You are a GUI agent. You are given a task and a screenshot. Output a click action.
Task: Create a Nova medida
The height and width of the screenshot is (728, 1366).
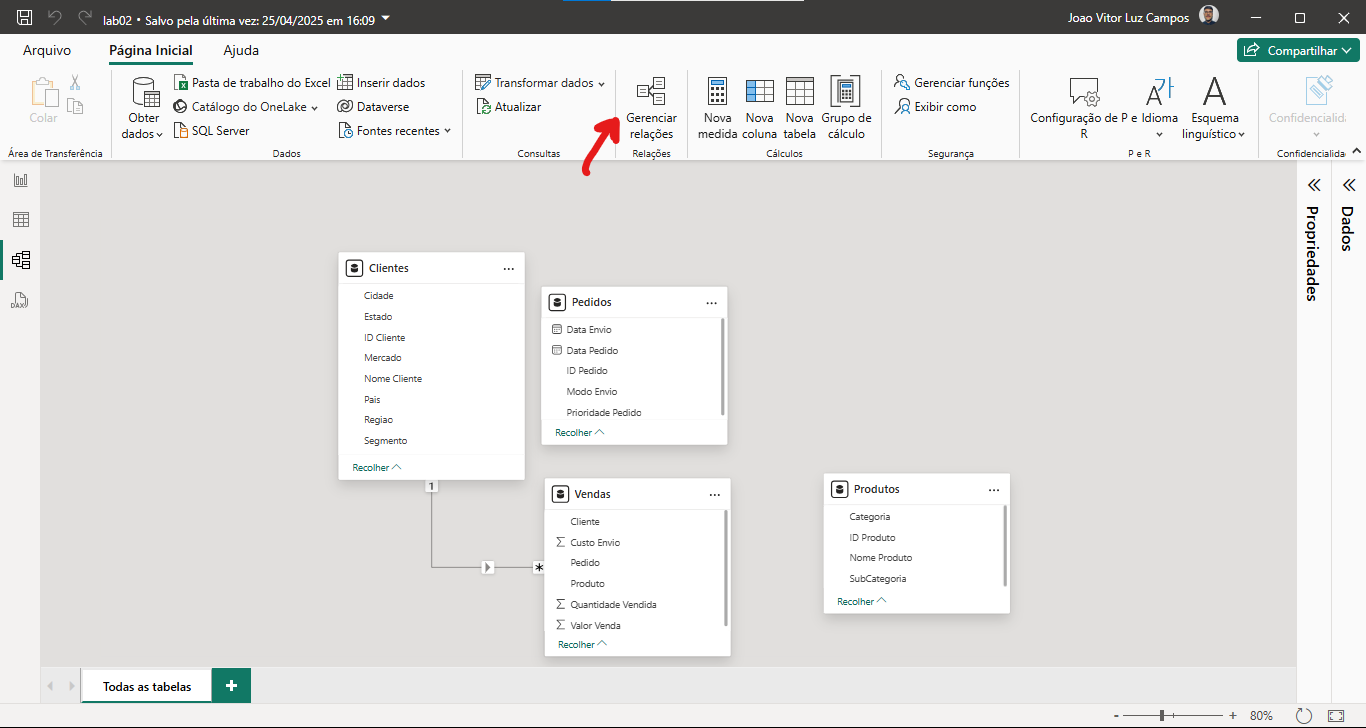[717, 108]
